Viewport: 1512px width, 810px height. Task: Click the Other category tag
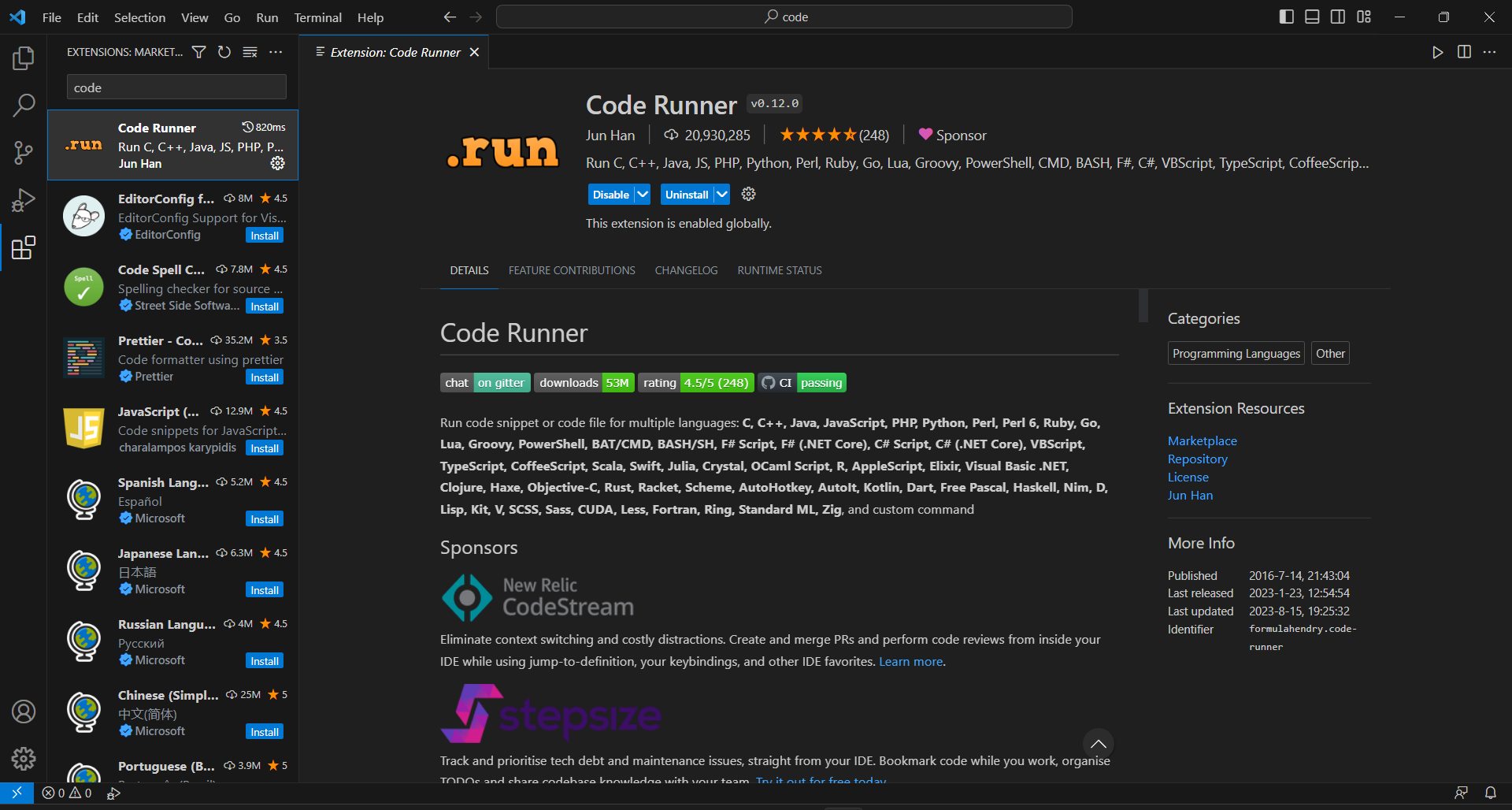(1330, 353)
